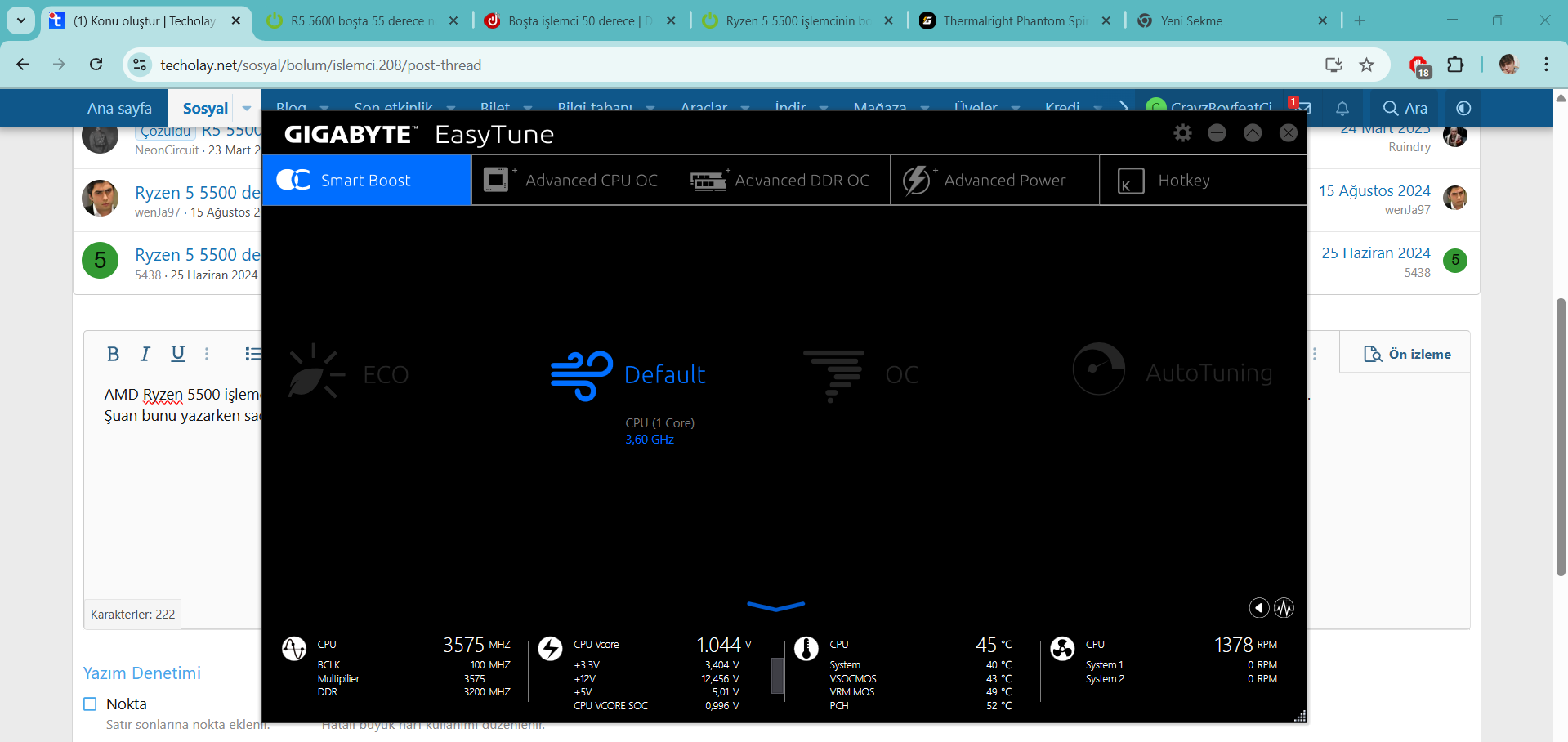Expand the Sosyal menu dropdown arrow
1568x742 pixels.
(247, 108)
